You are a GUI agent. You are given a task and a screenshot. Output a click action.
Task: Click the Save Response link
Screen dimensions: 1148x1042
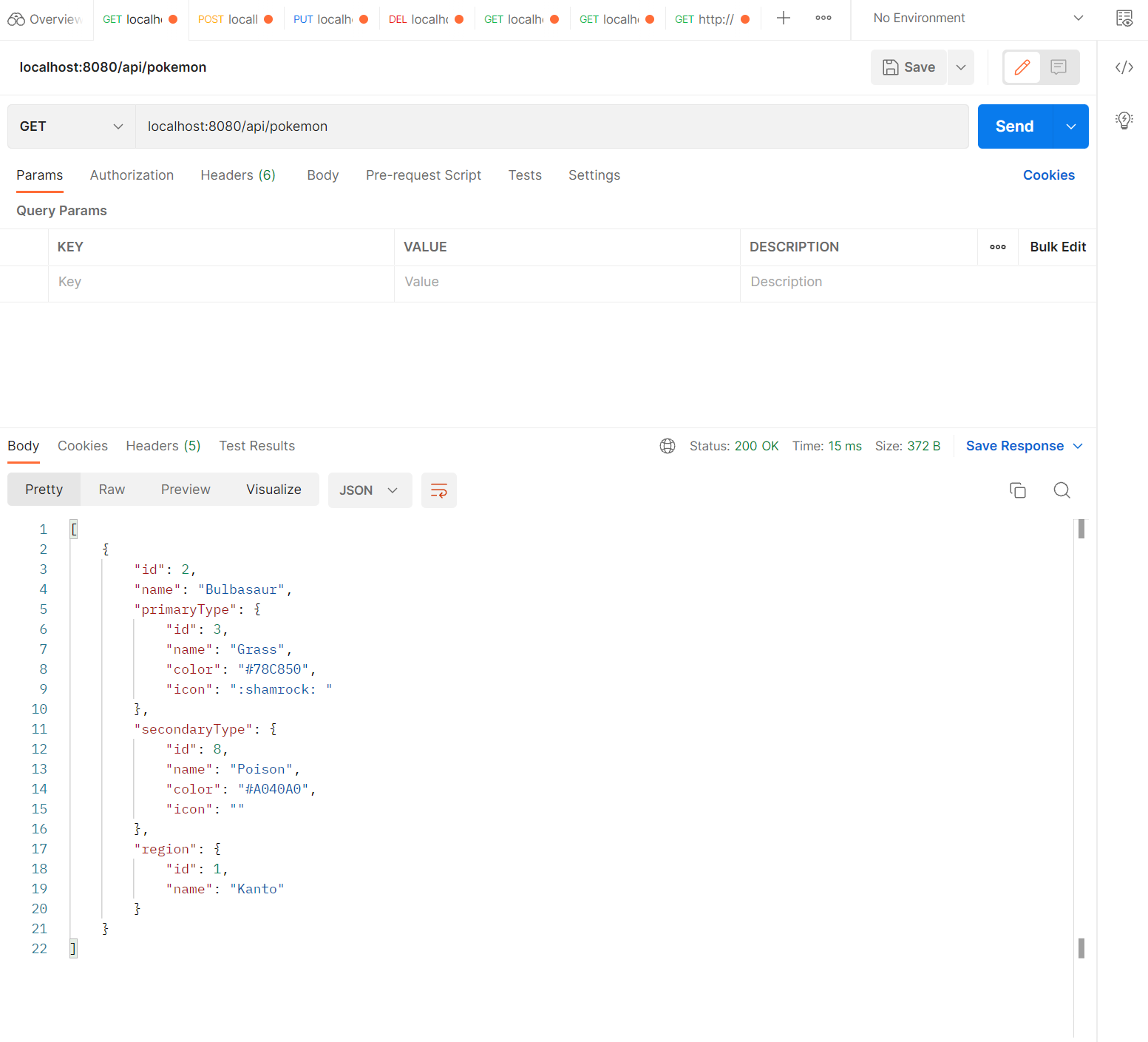pyautogui.click(x=1015, y=446)
